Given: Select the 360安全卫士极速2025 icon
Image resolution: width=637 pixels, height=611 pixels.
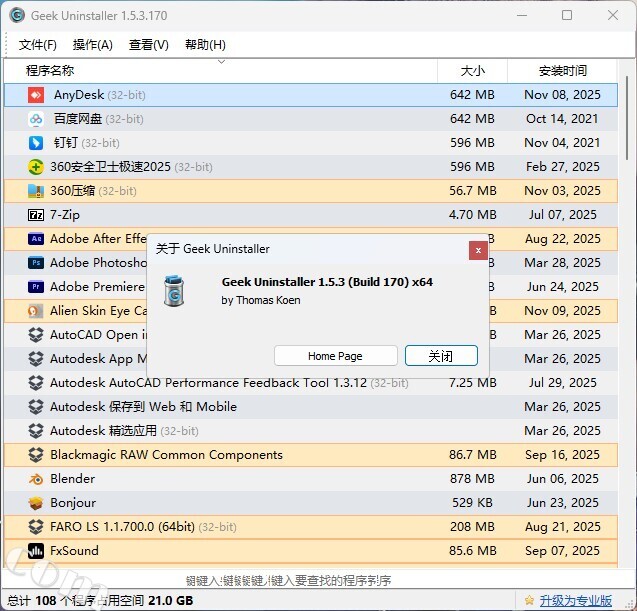Looking at the screenshot, I should coord(36,167).
